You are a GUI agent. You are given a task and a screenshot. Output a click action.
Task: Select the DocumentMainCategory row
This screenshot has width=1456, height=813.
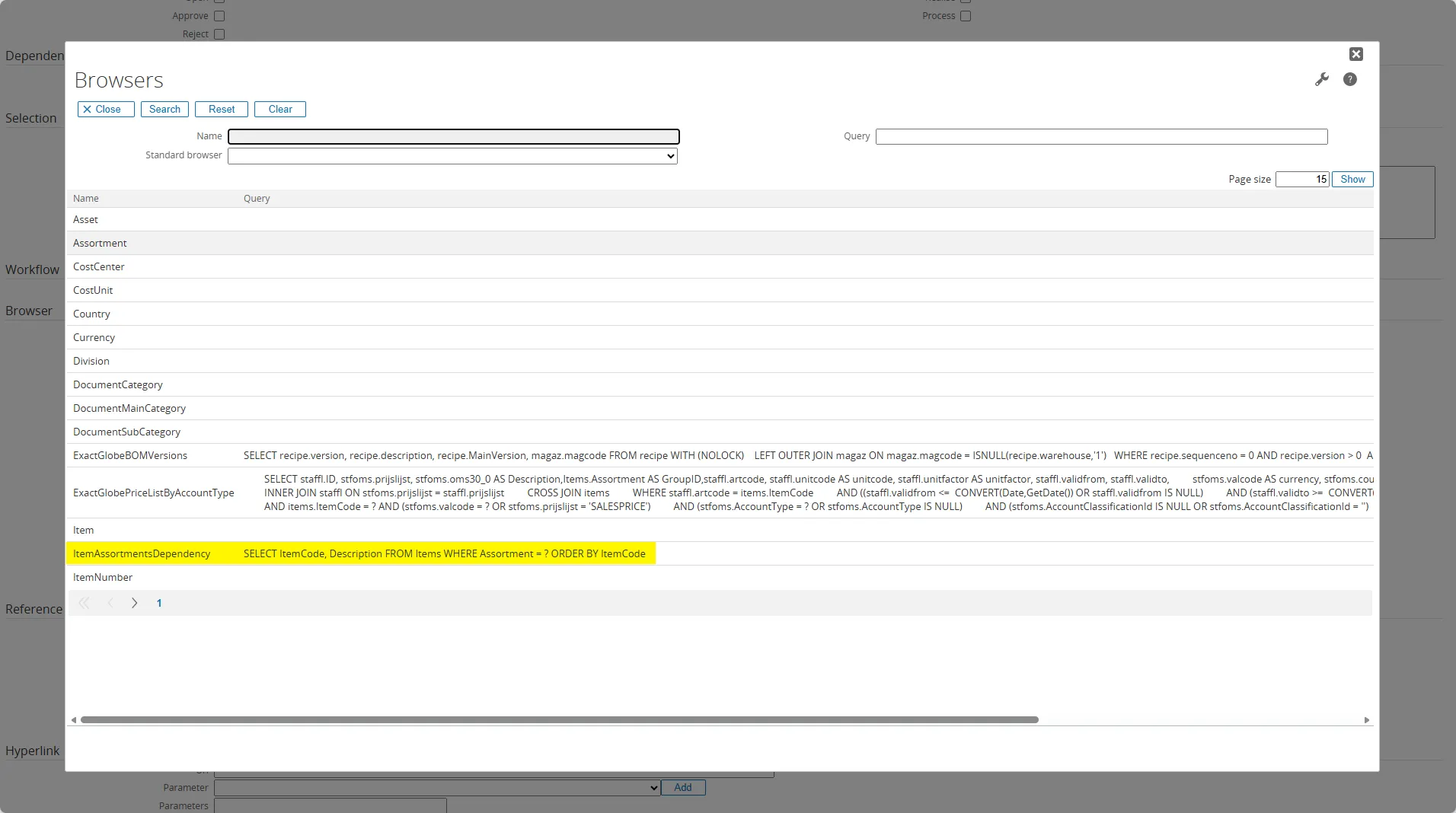[720, 408]
